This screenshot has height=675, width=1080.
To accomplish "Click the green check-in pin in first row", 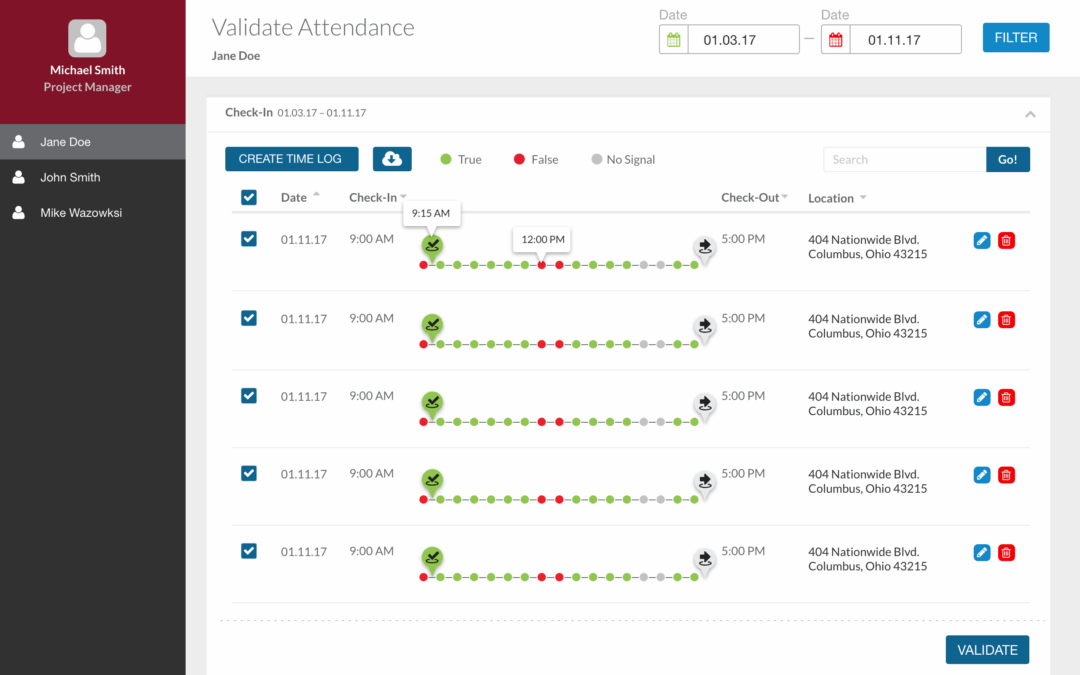I will point(432,244).
